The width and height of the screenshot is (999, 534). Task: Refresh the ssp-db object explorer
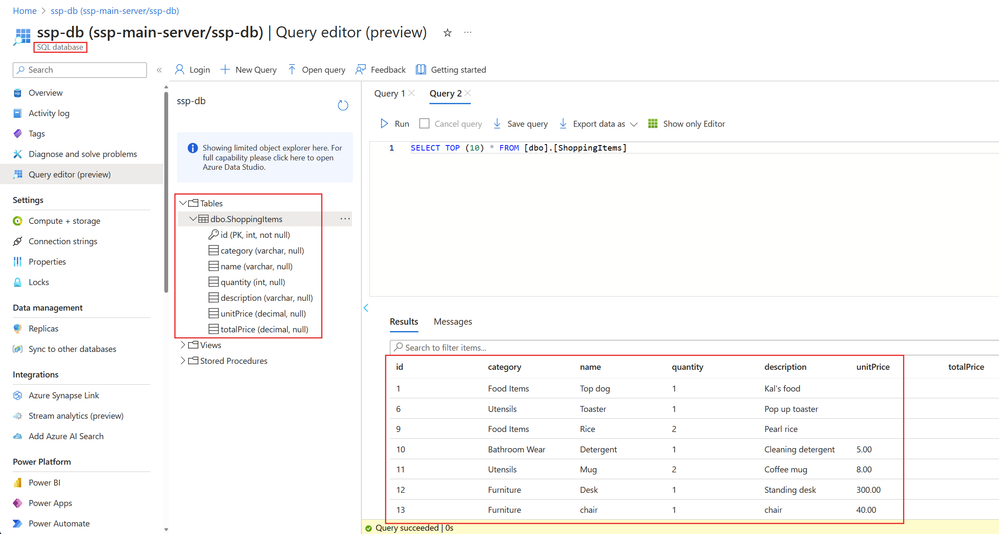(x=343, y=105)
